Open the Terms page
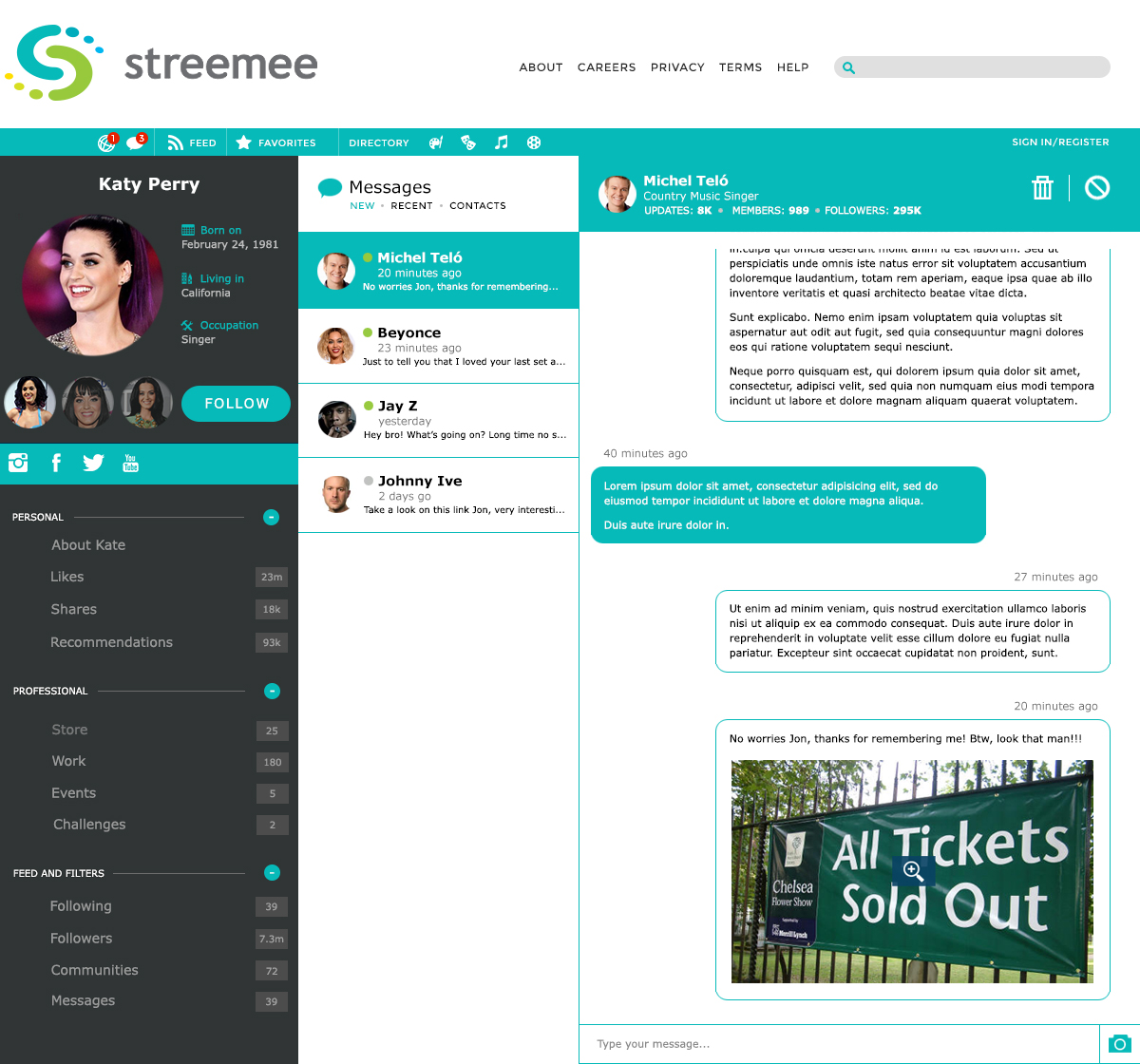 click(740, 67)
